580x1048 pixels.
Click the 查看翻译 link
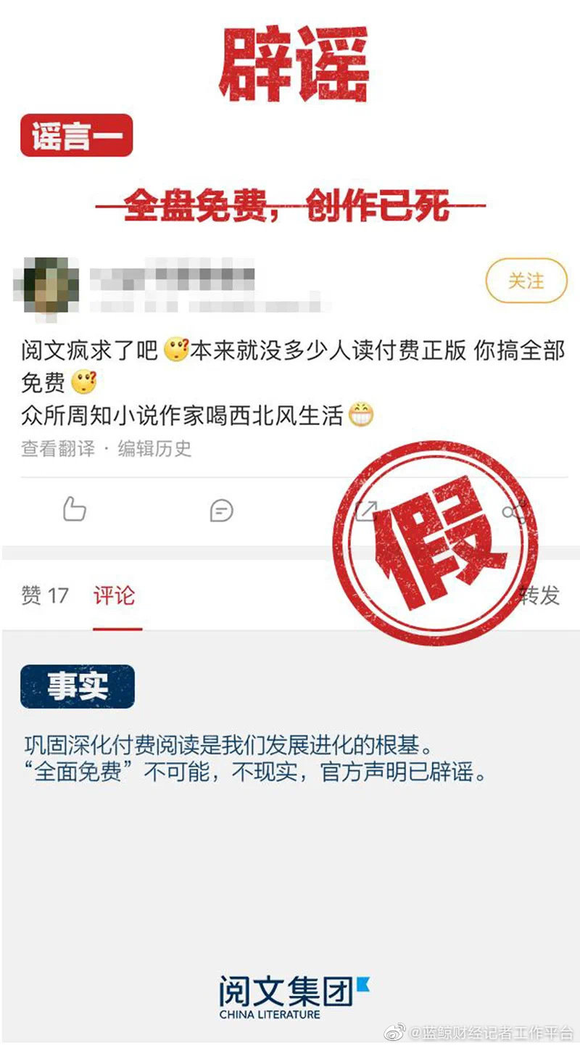58,448
